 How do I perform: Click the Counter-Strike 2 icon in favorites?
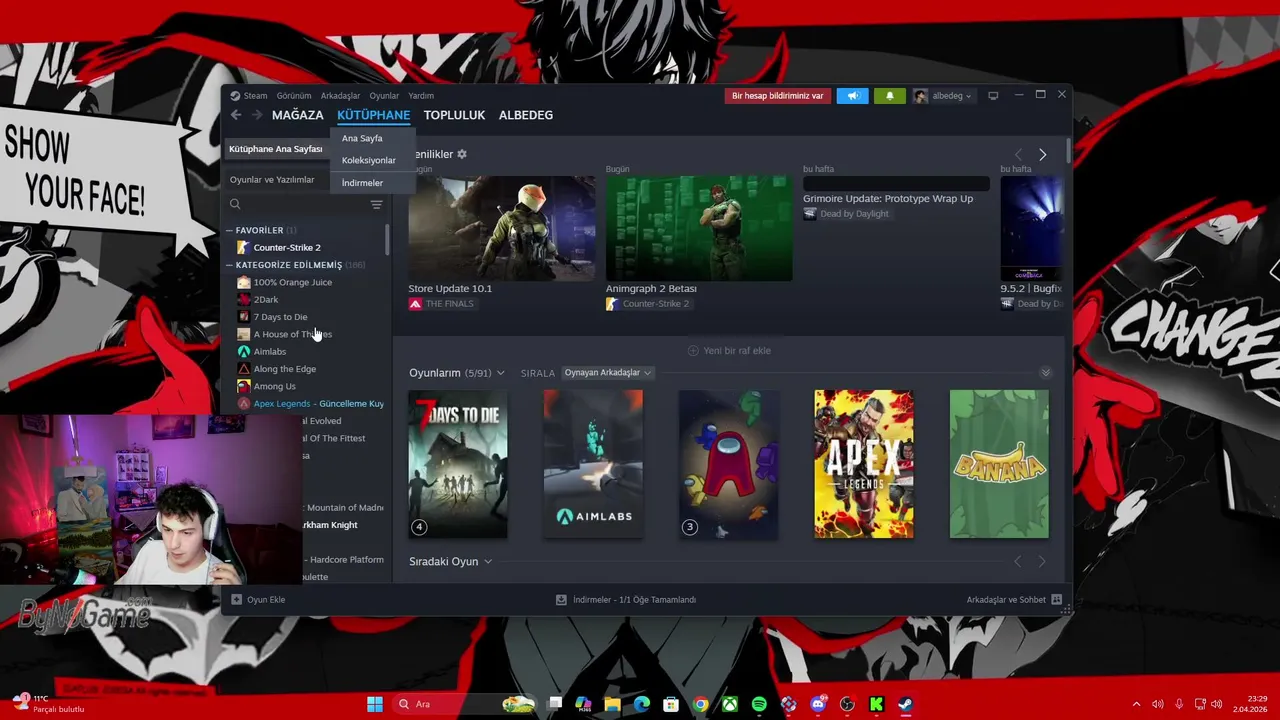pyautogui.click(x=243, y=247)
